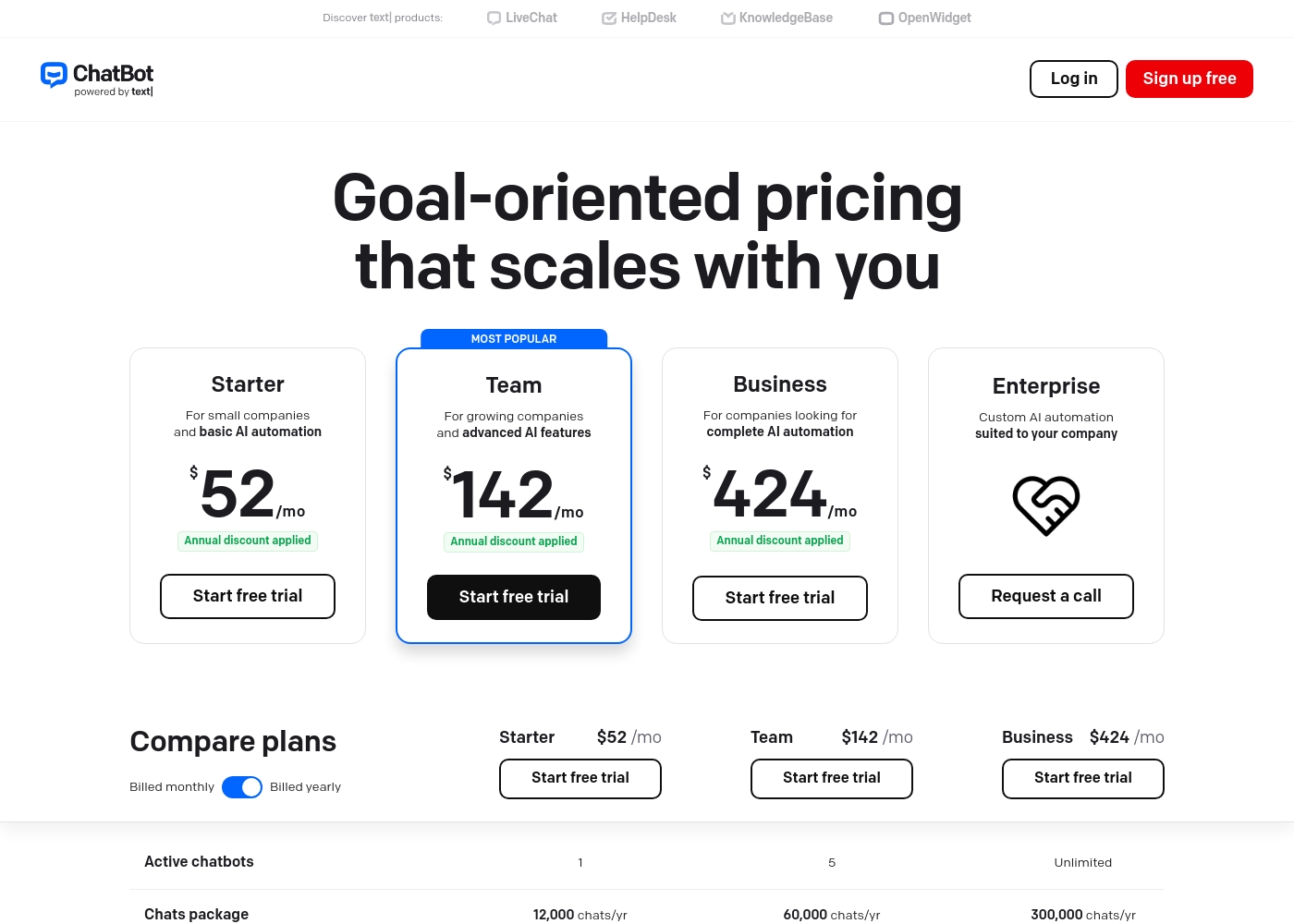Start Business trial in Compare plans header
The image size is (1294, 924).
[1083, 779]
